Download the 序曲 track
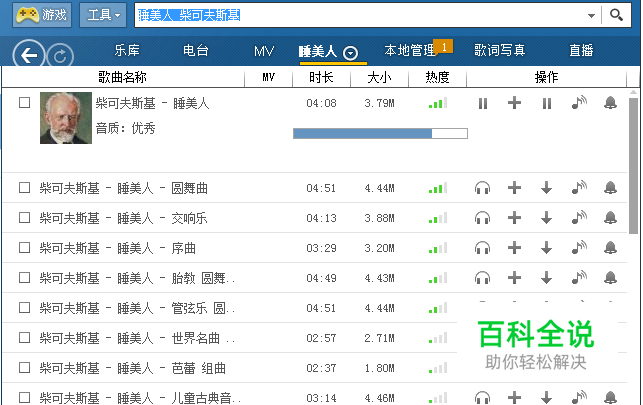The image size is (643, 405). (x=546, y=248)
